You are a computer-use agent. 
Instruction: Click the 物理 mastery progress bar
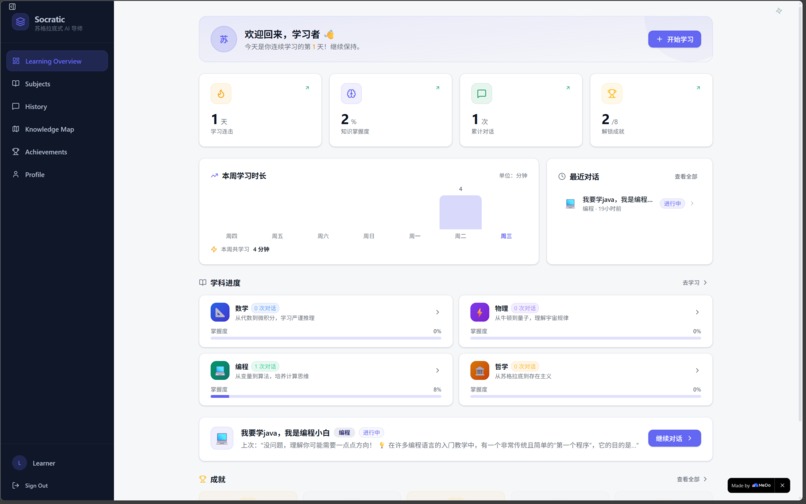click(x=585, y=338)
